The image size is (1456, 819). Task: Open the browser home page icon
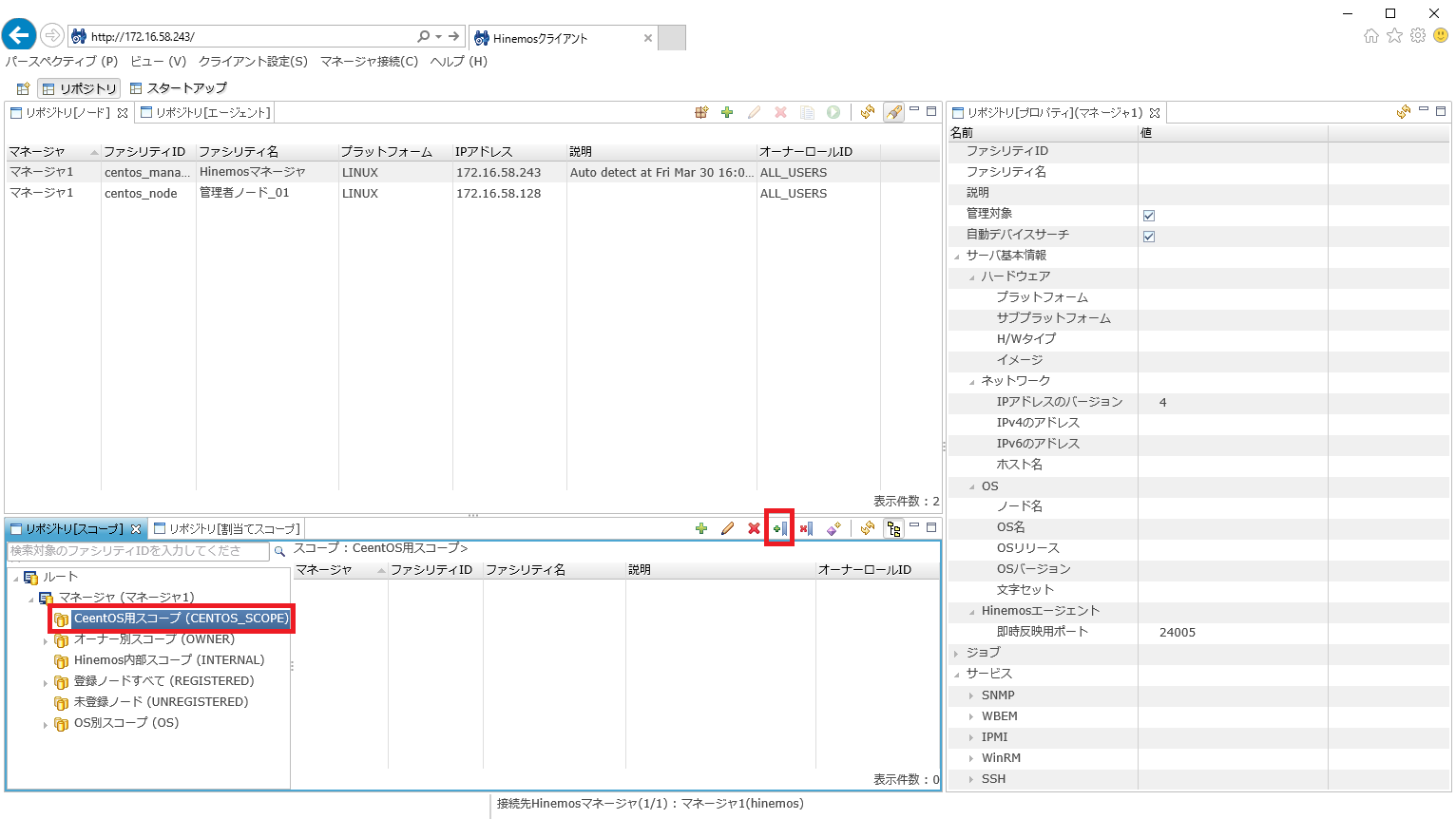1370,36
